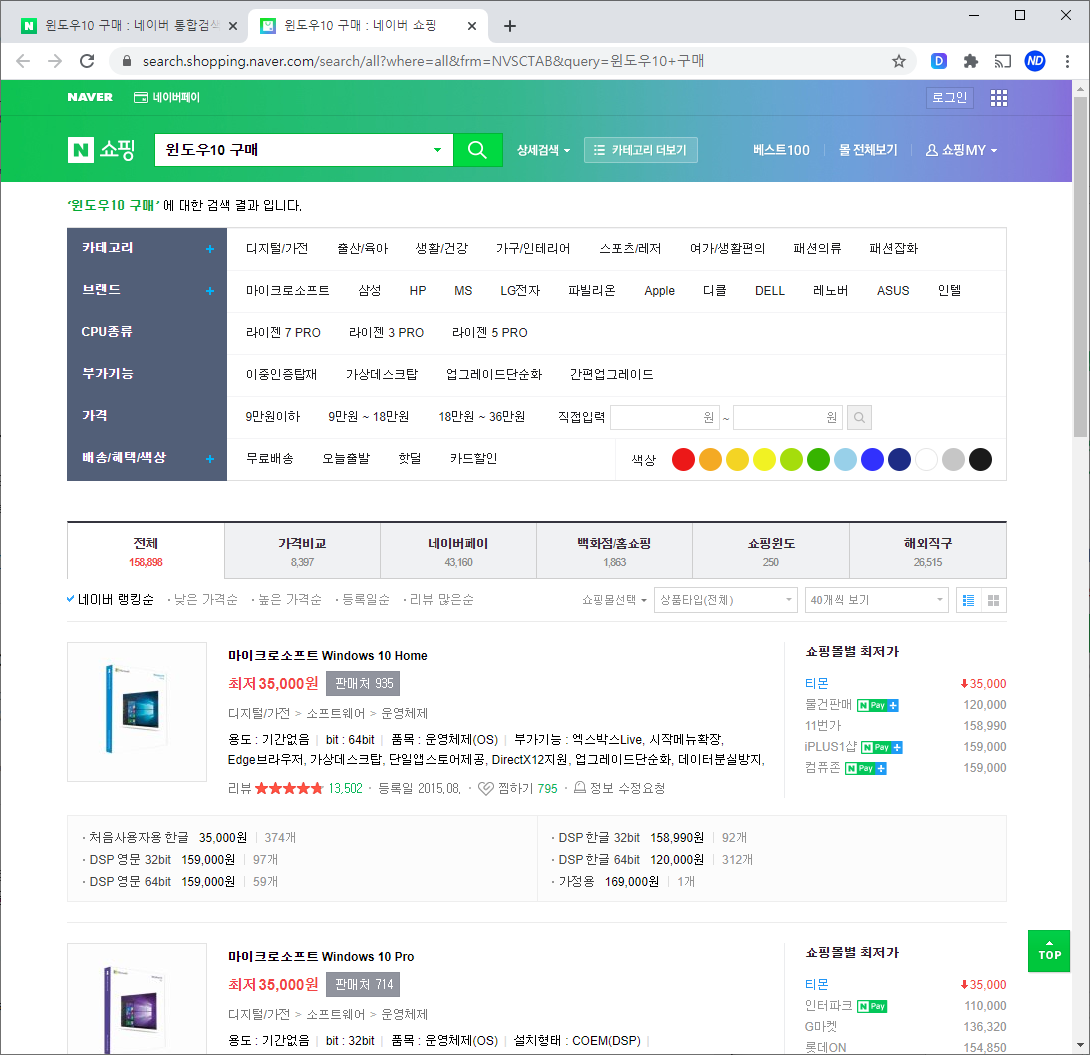This screenshot has height=1055, width=1090.
Task: Sort by 등록일순
Action: click(366, 600)
